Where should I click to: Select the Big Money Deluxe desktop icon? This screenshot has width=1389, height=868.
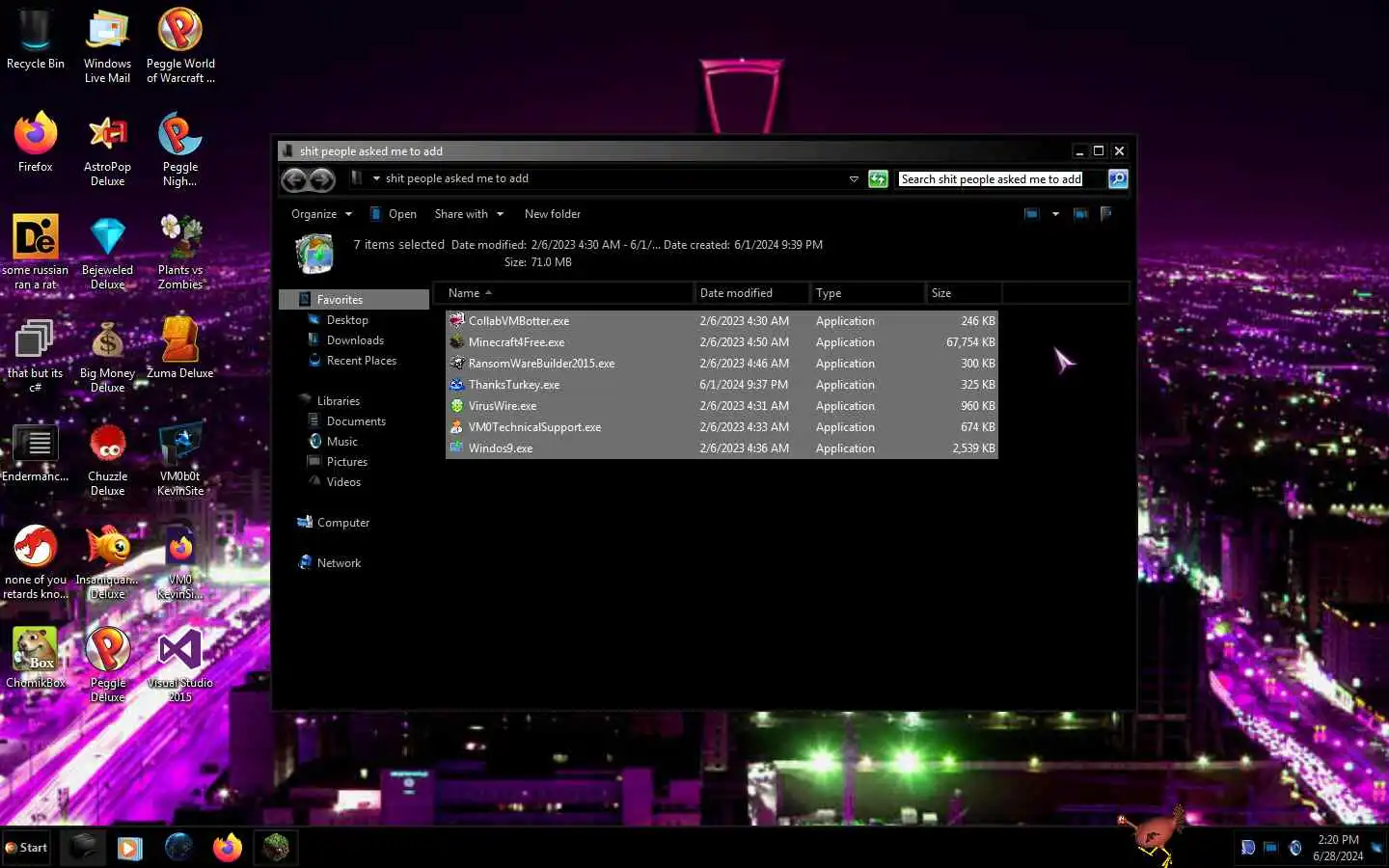tap(107, 356)
